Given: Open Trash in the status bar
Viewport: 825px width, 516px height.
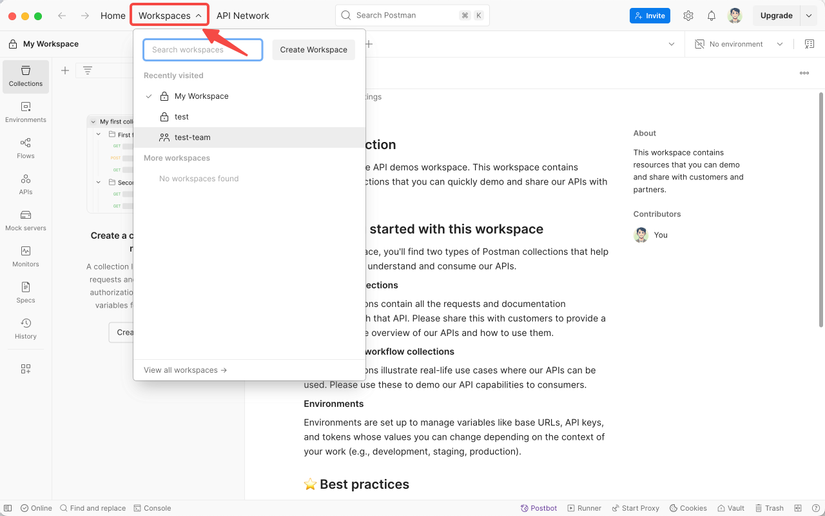Looking at the screenshot, I should pos(769,508).
